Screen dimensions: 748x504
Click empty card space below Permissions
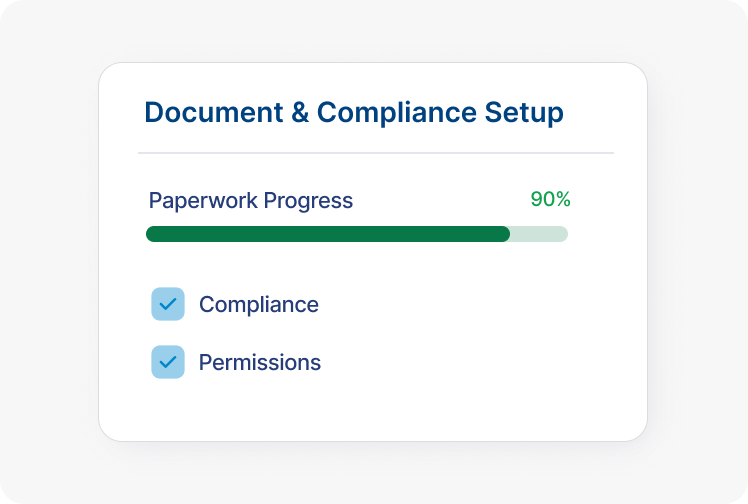(x=372, y=410)
